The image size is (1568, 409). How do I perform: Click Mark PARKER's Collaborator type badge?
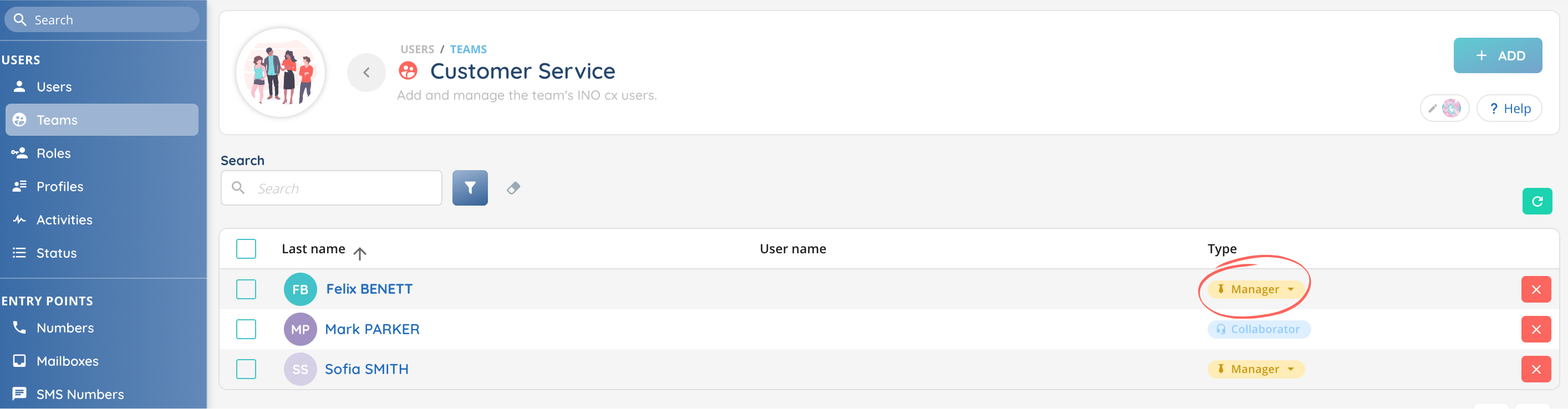(x=1258, y=329)
